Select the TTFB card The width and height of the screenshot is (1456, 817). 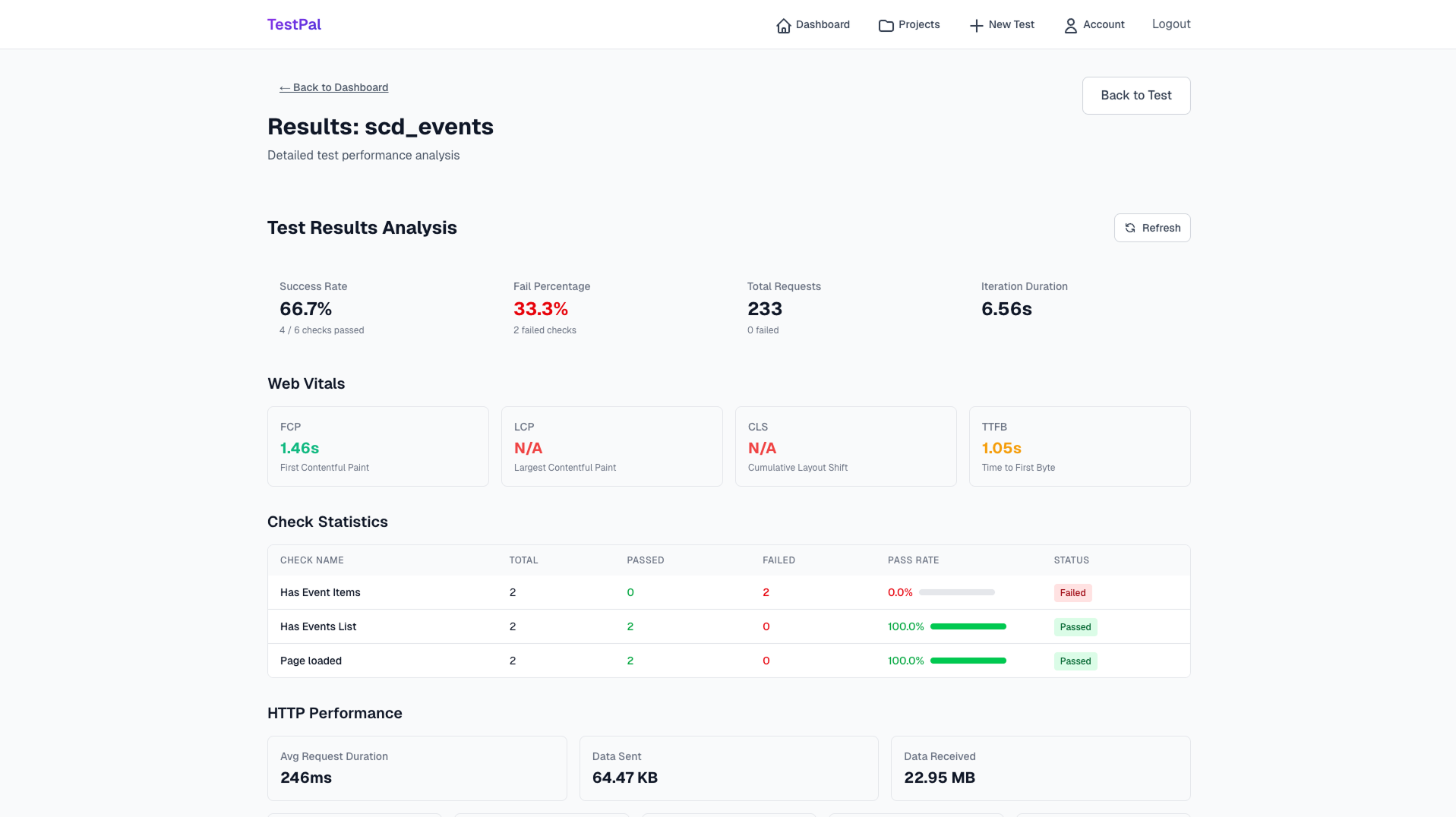point(1079,446)
